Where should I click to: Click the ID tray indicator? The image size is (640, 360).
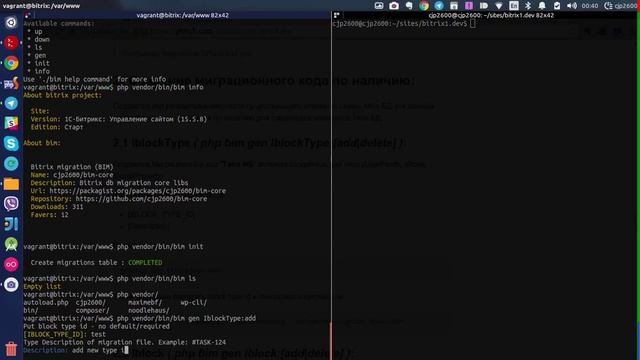[484, 6]
